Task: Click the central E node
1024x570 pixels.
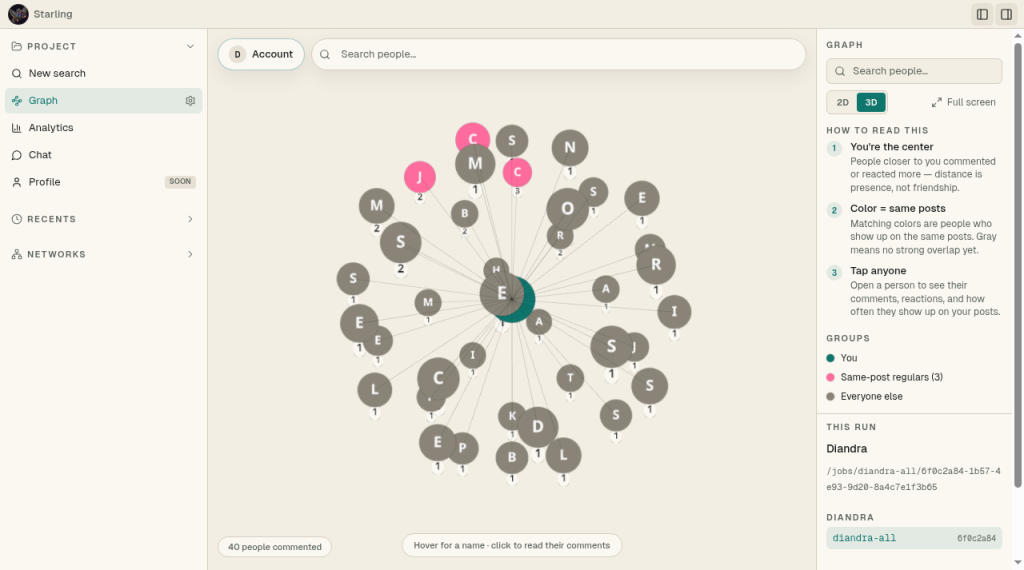Action: pos(501,293)
